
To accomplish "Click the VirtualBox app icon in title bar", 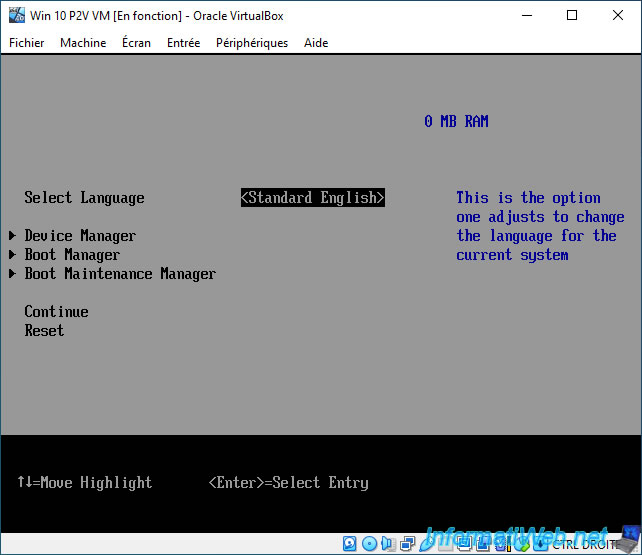I will 16,16.
